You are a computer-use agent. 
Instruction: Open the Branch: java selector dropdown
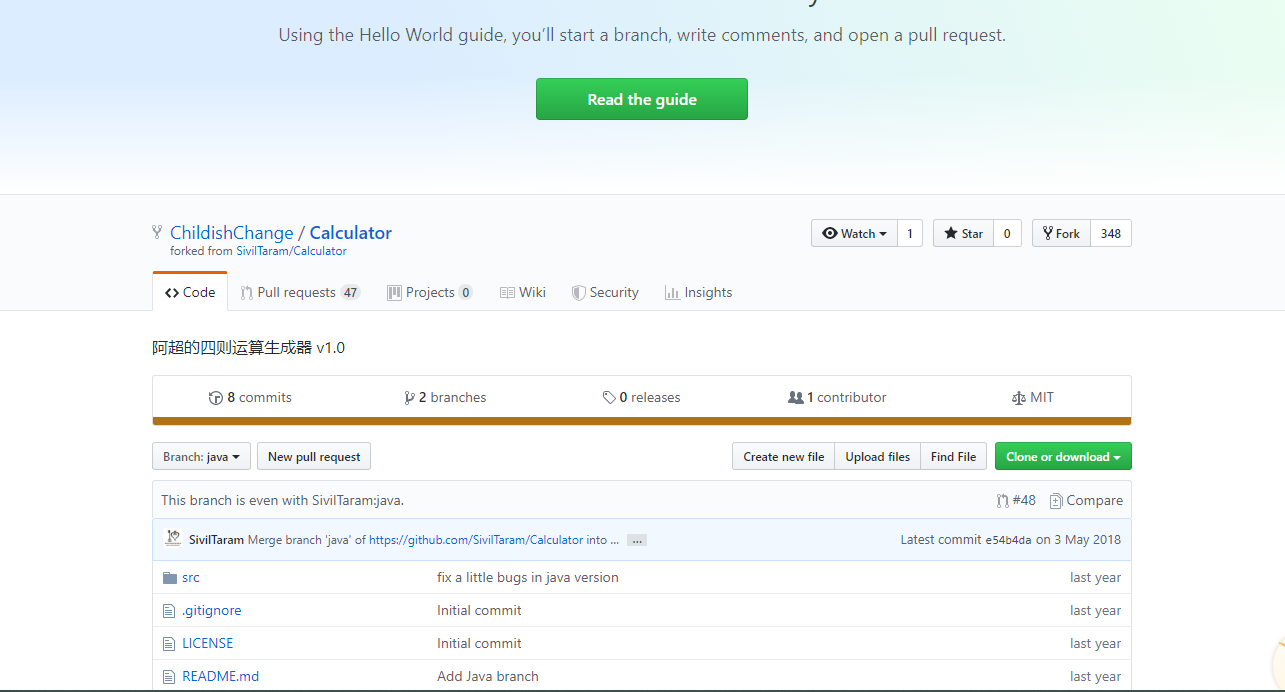click(201, 456)
